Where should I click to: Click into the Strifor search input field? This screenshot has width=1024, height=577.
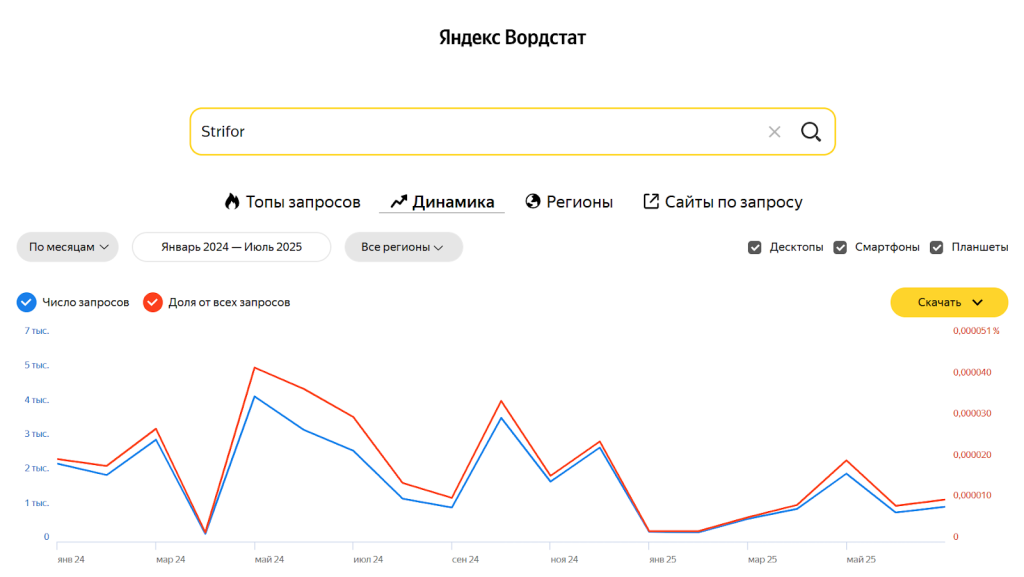coord(470,132)
